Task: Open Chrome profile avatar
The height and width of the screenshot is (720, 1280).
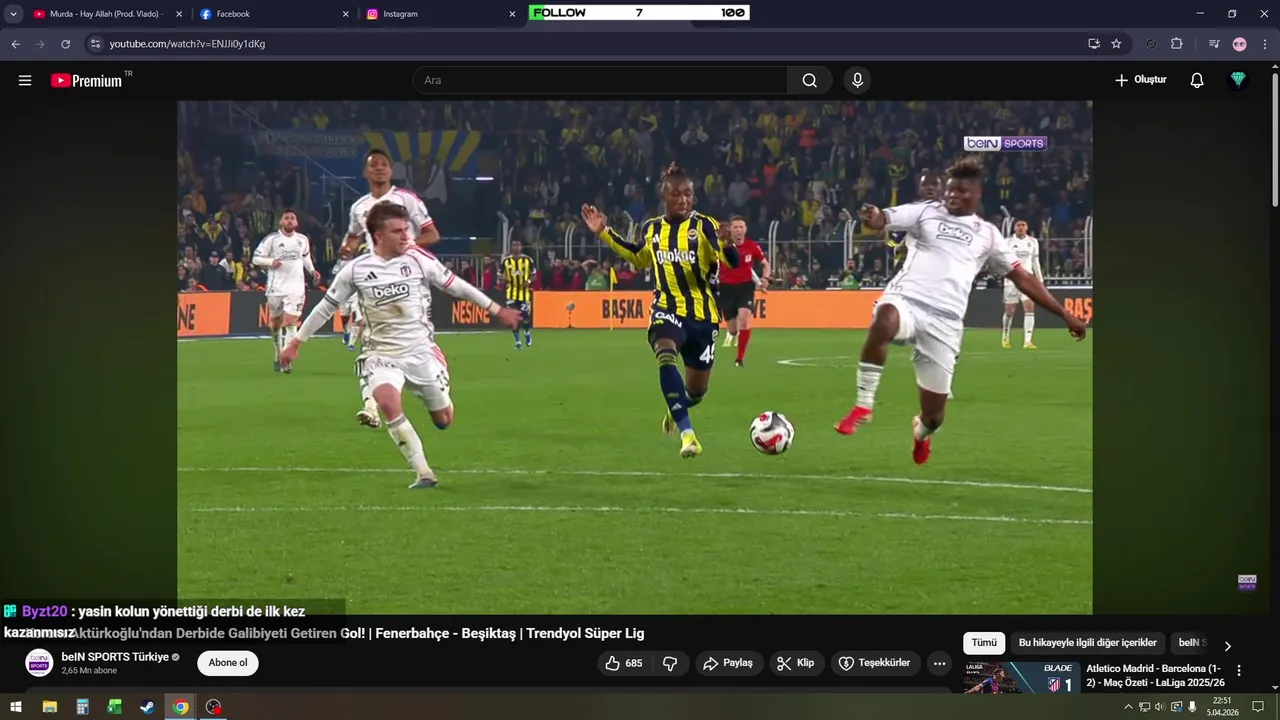Action: pyautogui.click(x=1240, y=44)
